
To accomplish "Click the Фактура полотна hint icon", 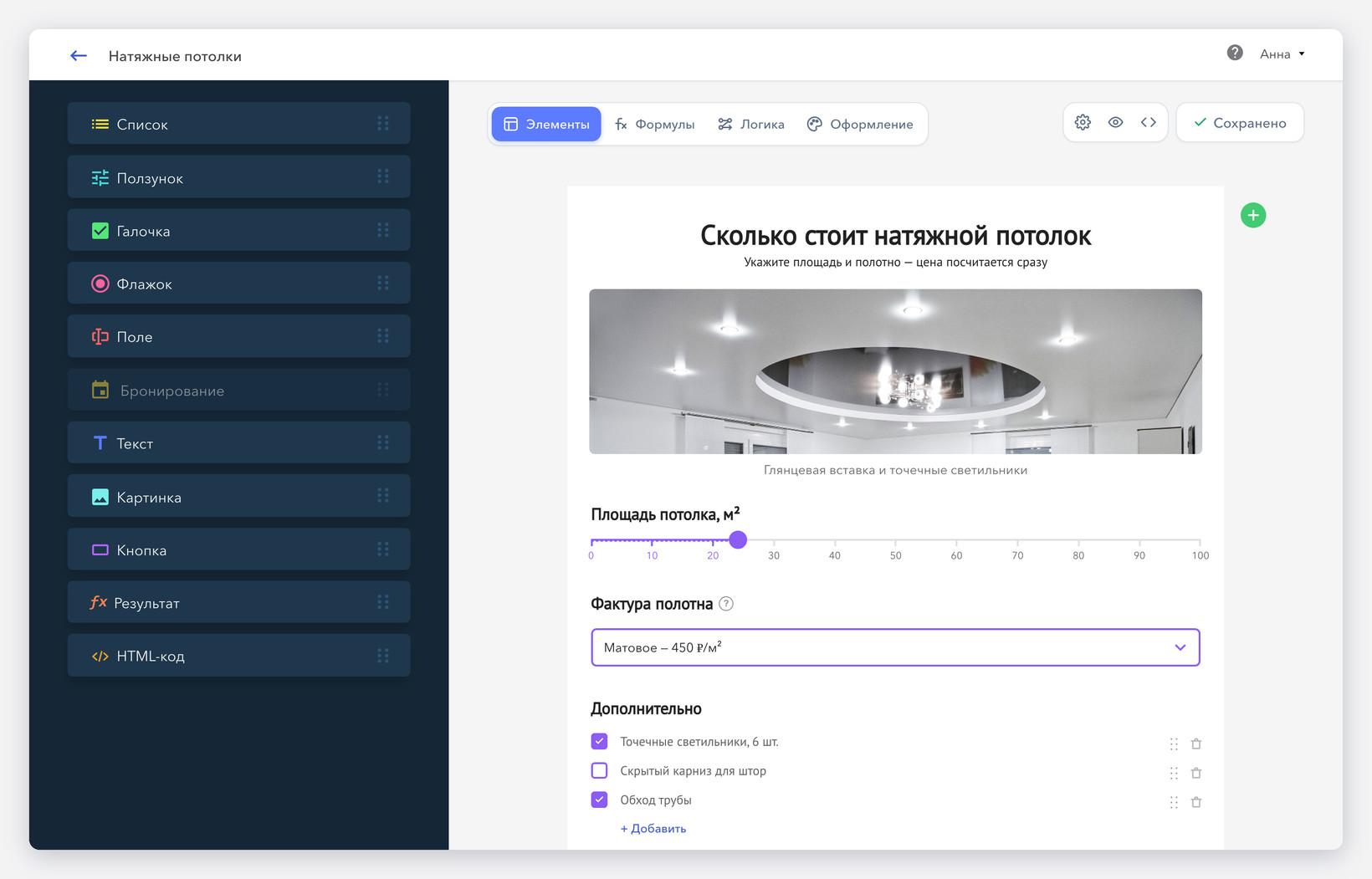I will coord(726,604).
